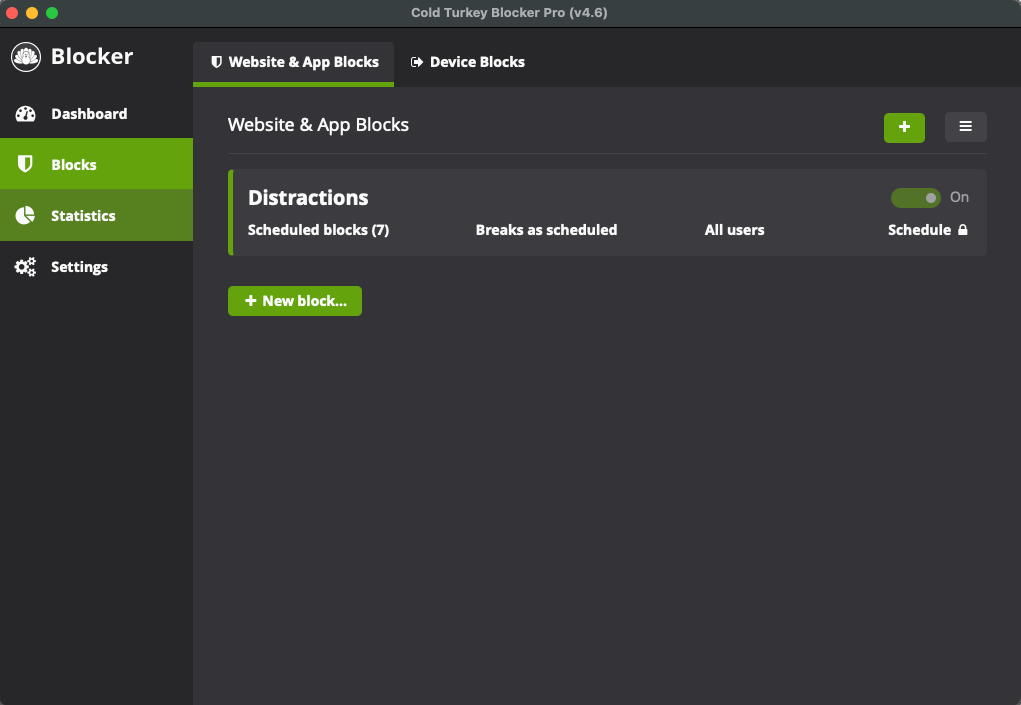The height and width of the screenshot is (705, 1021).
Task: Click the Website & App Blocks heading
Action: coord(318,125)
